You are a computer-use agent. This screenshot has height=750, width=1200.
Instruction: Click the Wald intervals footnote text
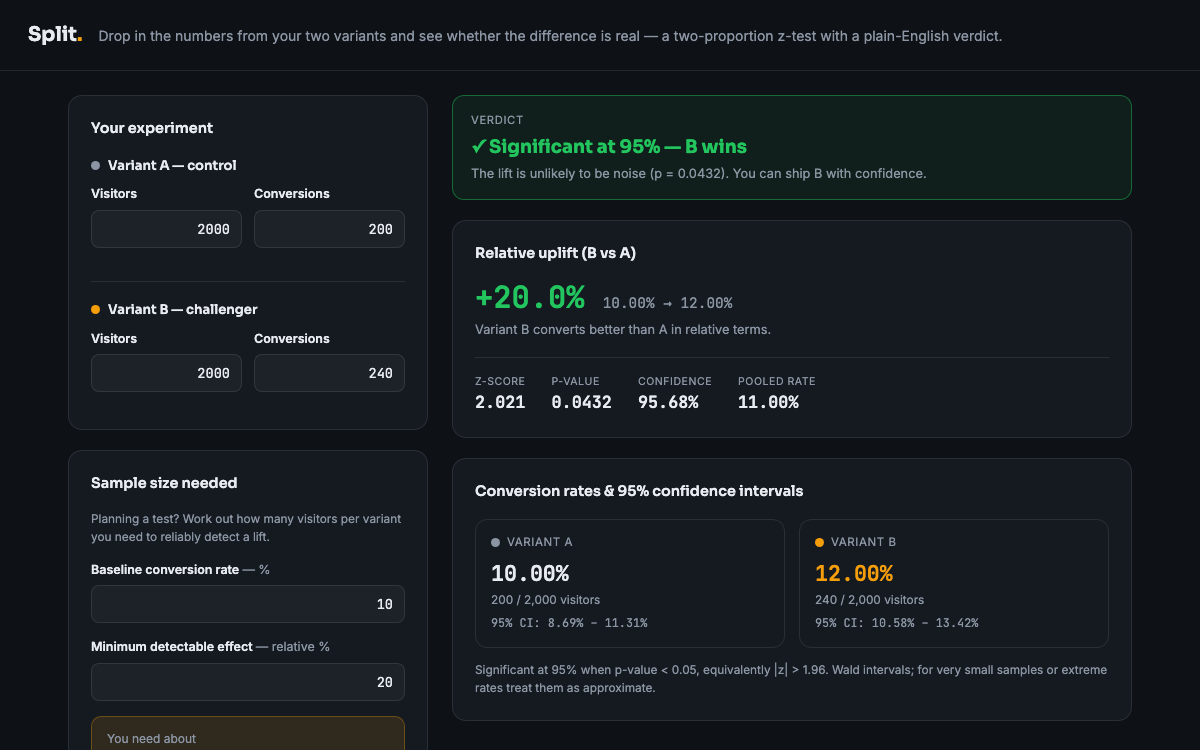[791, 679]
